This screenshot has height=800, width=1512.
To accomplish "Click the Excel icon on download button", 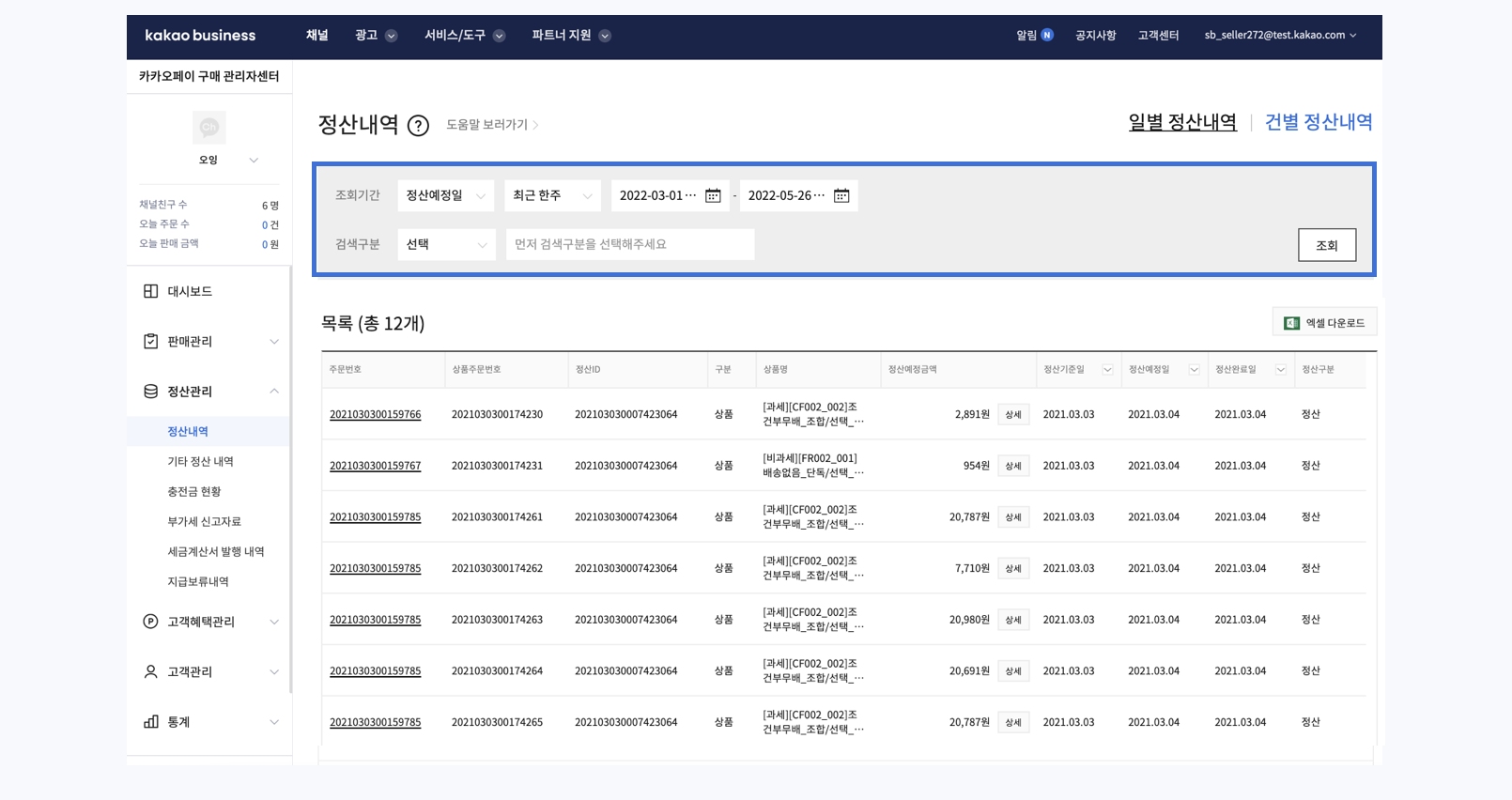I will coord(1291,323).
